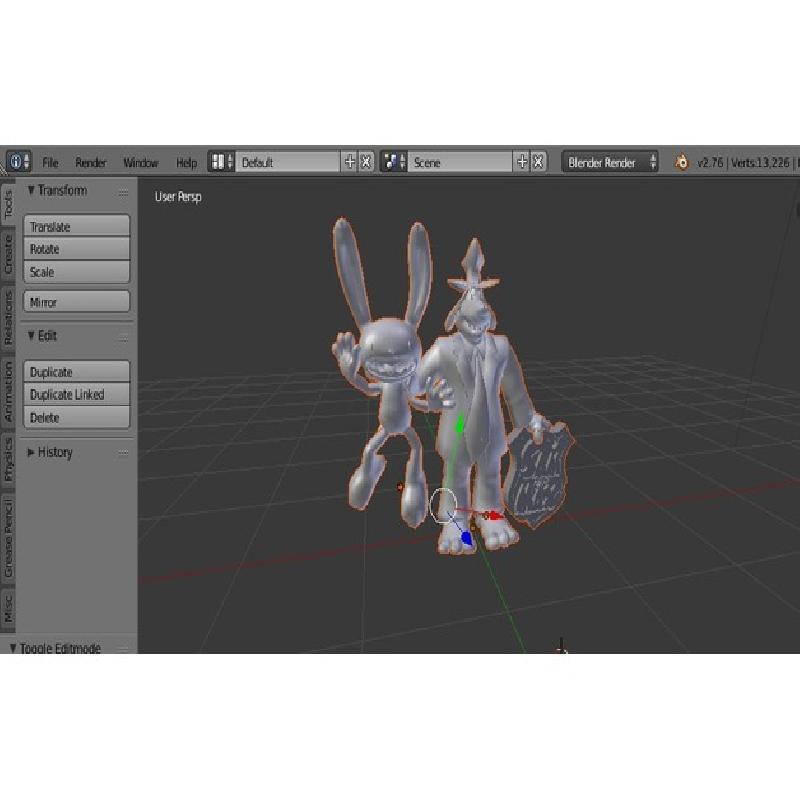Add a new scene with plus button

tap(522, 162)
